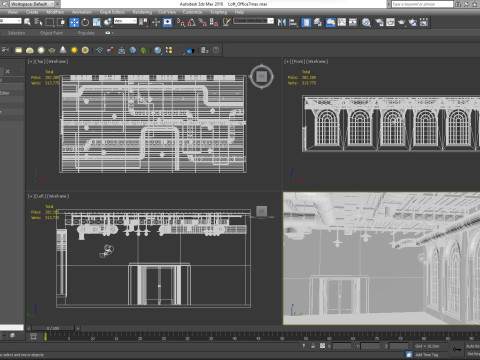
Task: Activate Select and Rotate tool
Action: (x=85, y=22)
